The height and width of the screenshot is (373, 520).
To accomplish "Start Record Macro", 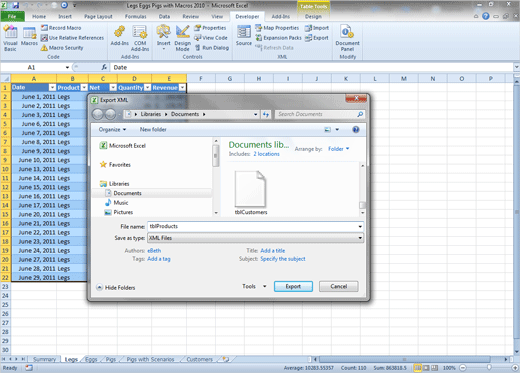I will click(61, 28).
